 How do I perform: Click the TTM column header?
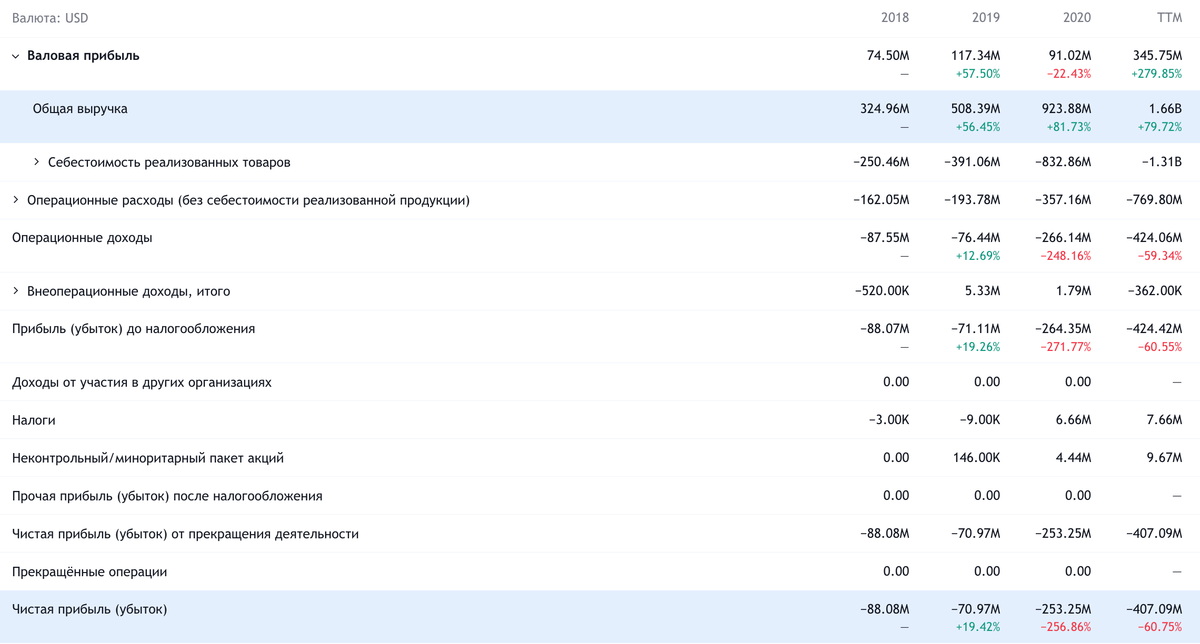[1168, 18]
